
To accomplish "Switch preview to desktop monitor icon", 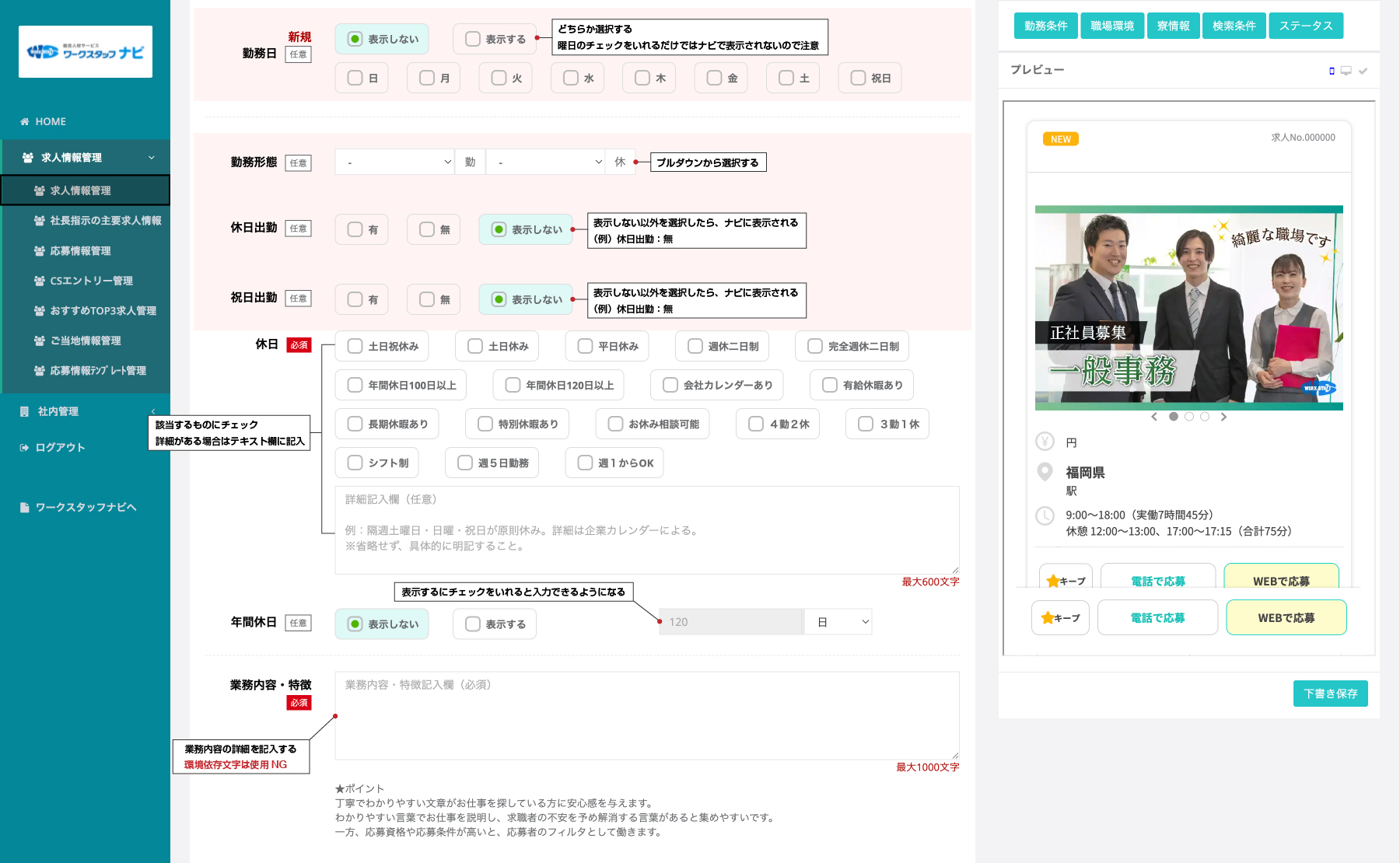I will (x=1346, y=71).
